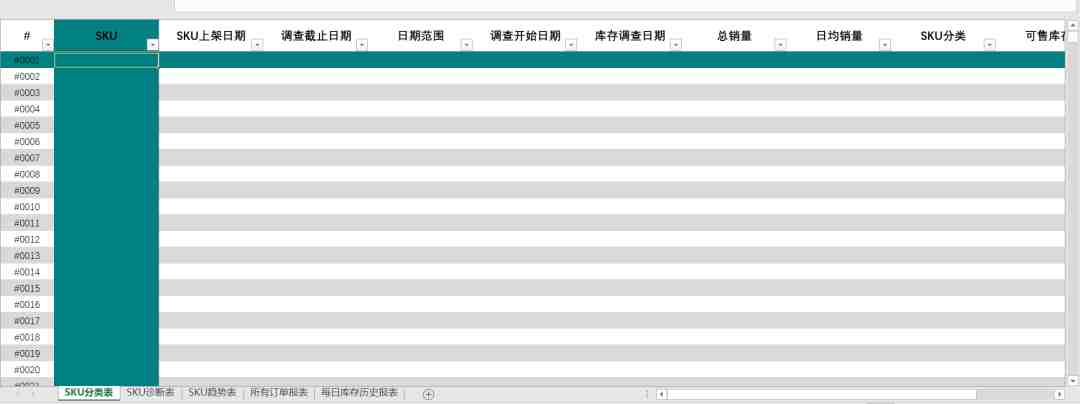Viewport: 1080px width, 404px height.
Task: Click the vertical scrollbar up arrow
Action: pyautogui.click(x=1072, y=25)
